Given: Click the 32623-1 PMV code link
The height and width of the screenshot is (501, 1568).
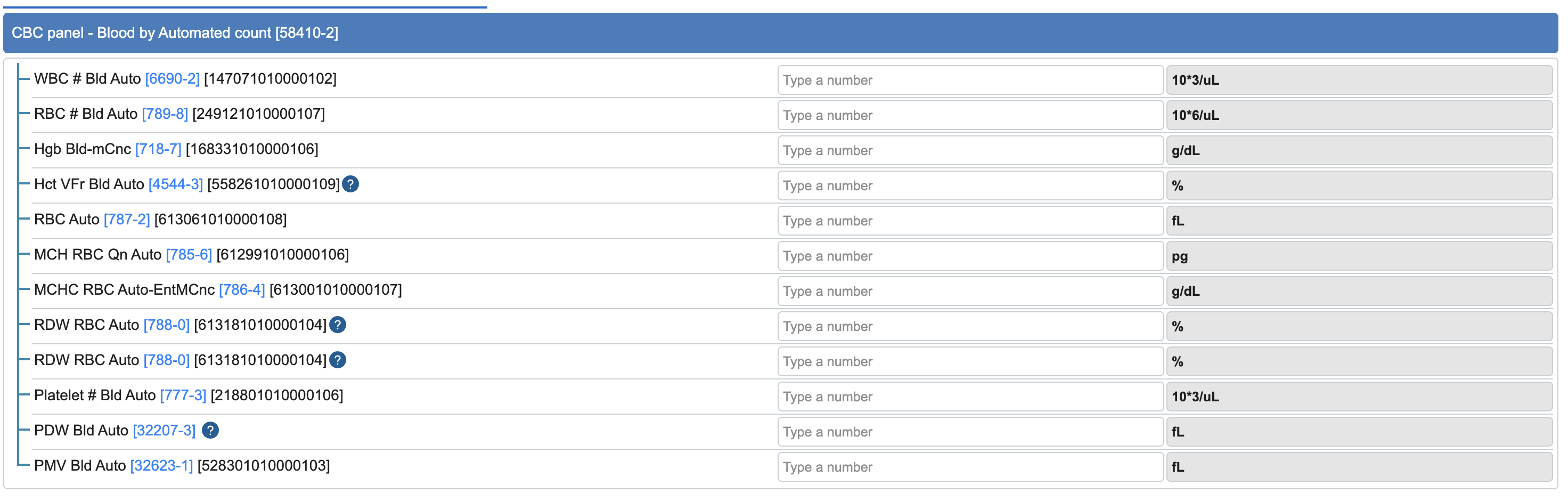Looking at the screenshot, I should click(161, 466).
